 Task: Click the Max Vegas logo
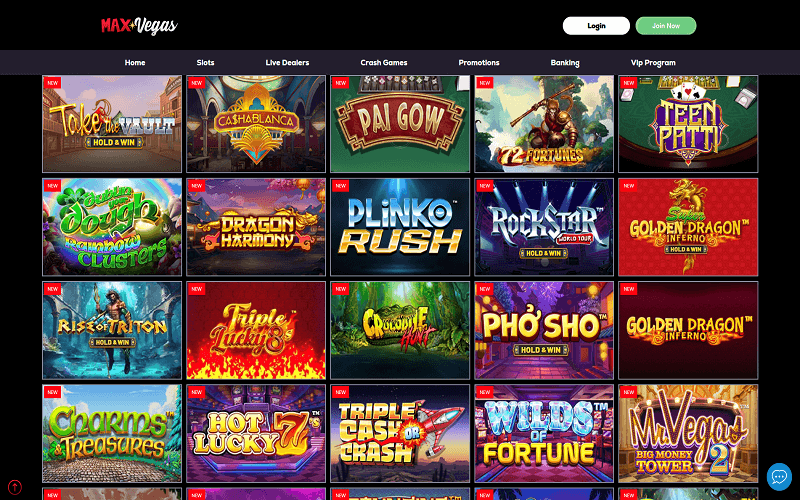[139, 26]
